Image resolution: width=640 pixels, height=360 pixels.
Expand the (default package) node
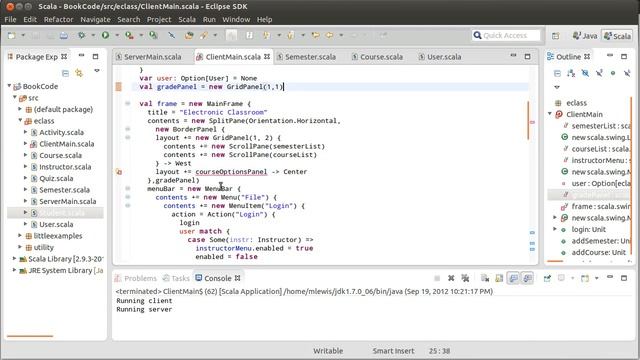(x=20, y=109)
